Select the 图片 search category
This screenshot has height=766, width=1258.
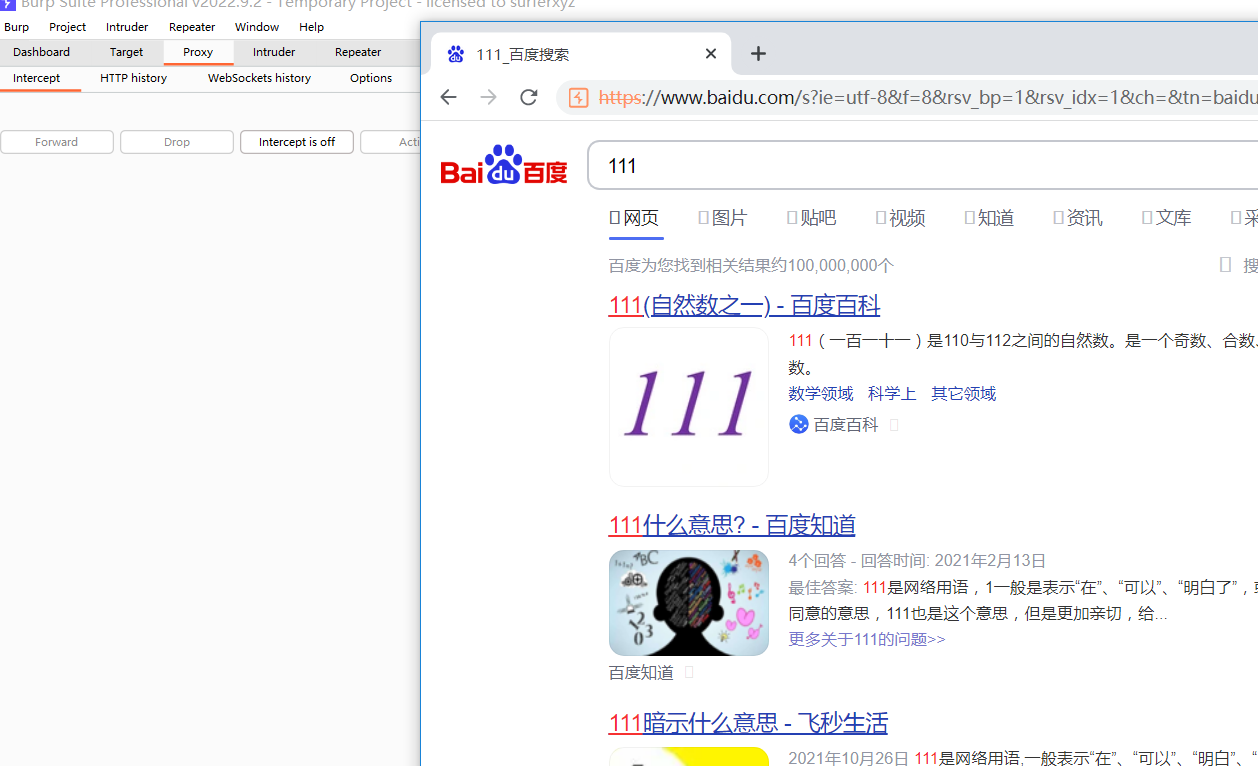coord(723,218)
